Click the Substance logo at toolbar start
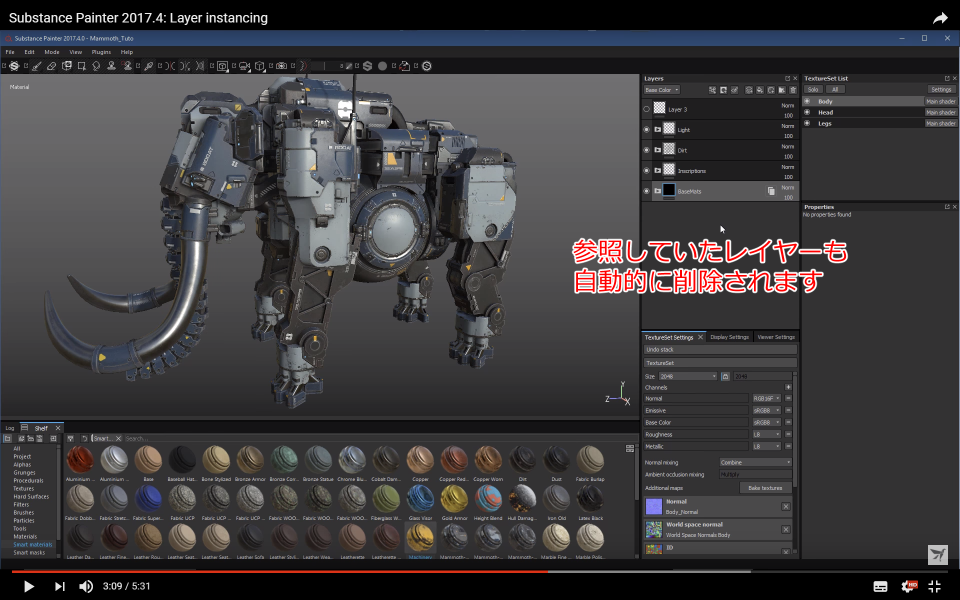Image resolution: width=960 pixels, height=600 pixels. 14,66
